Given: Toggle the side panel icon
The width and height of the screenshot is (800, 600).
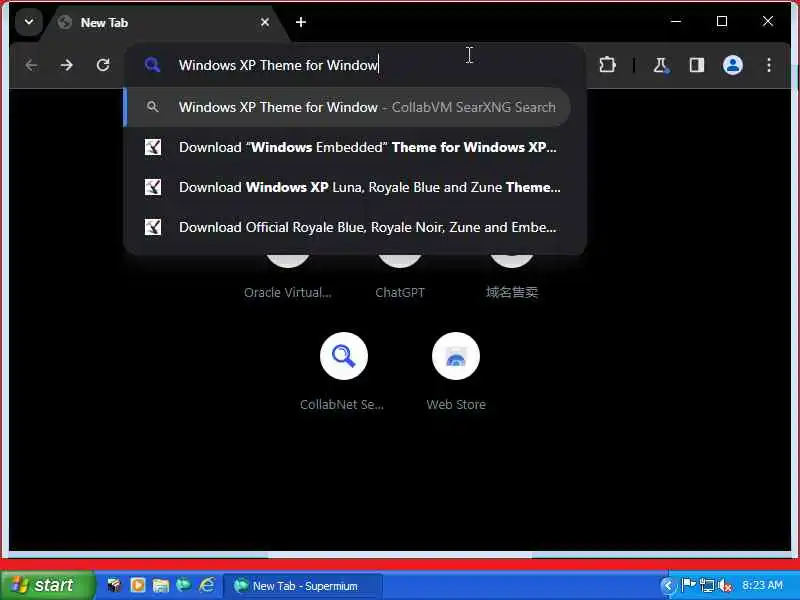Looking at the screenshot, I should [x=697, y=65].
